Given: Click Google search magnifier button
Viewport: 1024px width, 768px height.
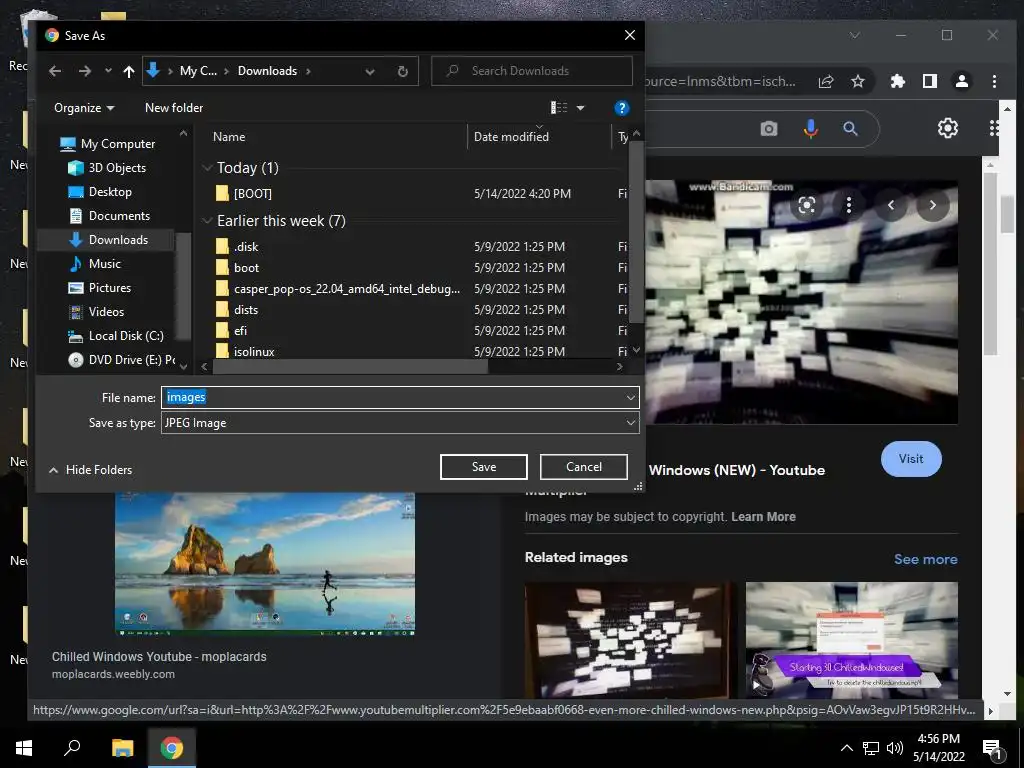Looking at the screenshot, I should pos(850,129).
